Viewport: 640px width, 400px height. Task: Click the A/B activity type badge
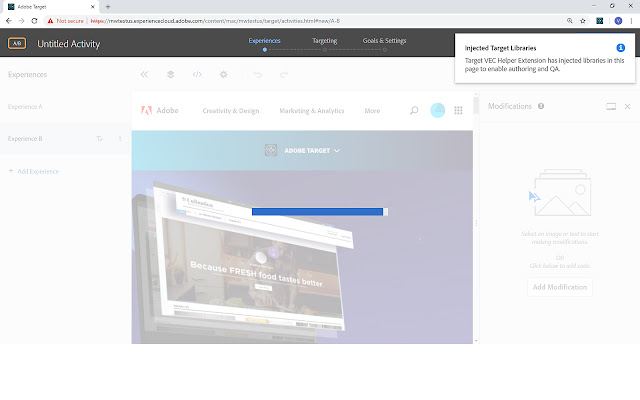(x=17, y=43)
